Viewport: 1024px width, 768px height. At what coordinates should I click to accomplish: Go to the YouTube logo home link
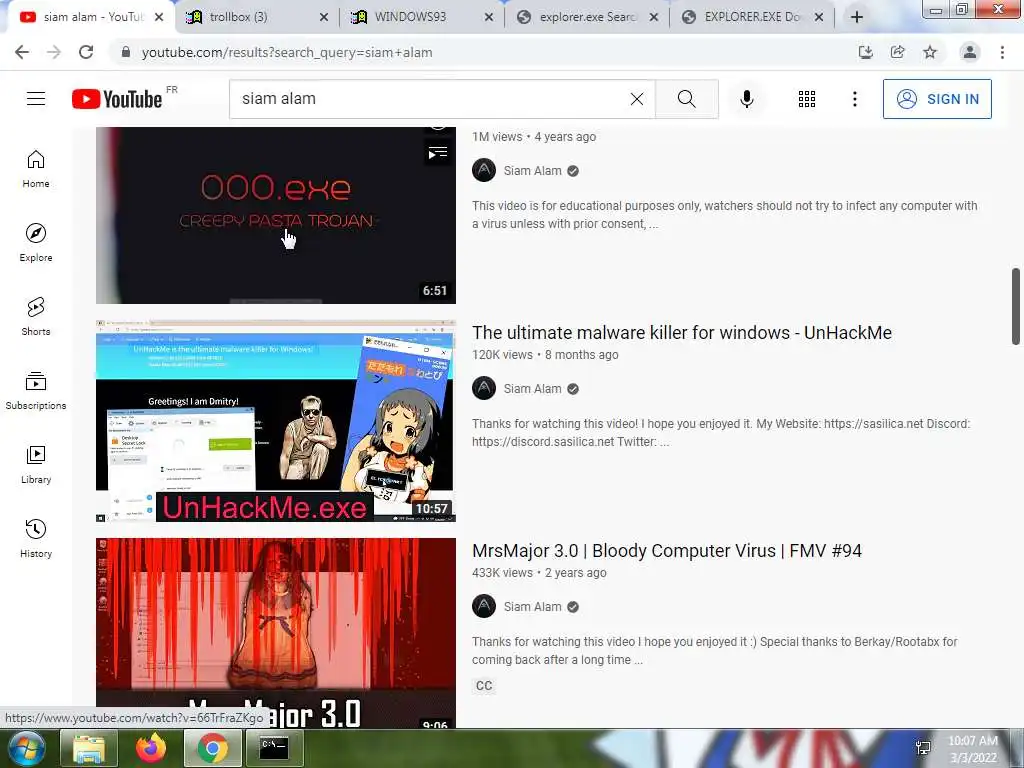(117, 99)
